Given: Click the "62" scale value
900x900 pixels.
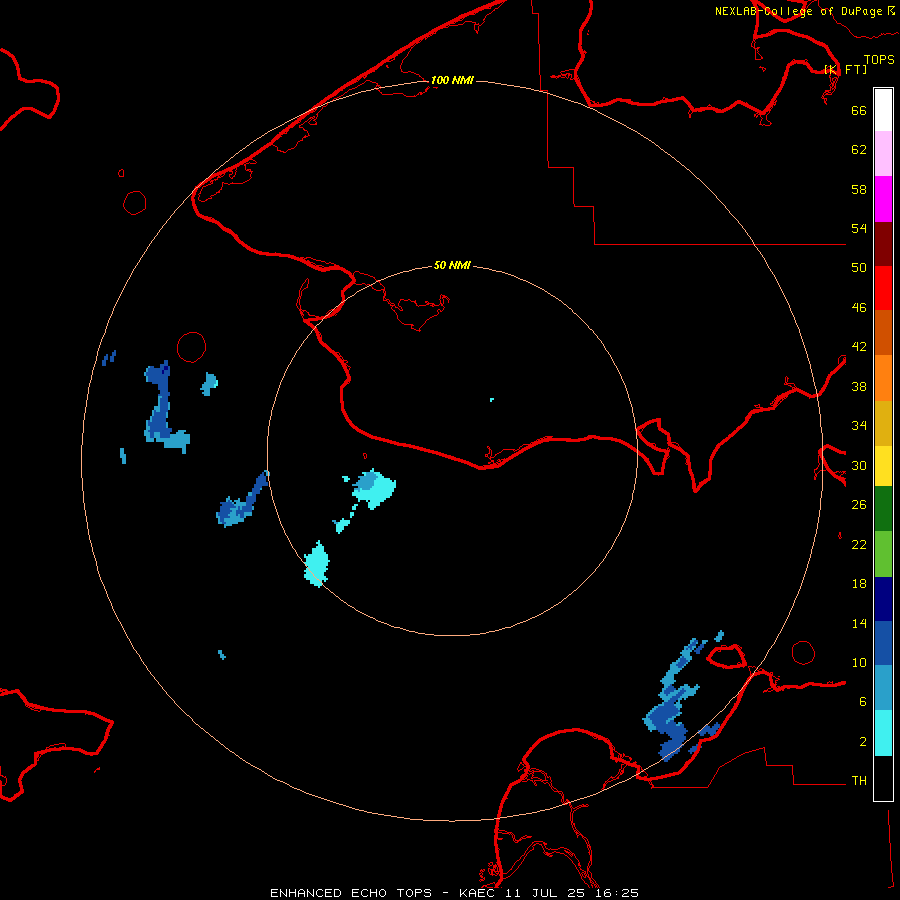Looking at the screenshot, I should click(x=859, y=150).
